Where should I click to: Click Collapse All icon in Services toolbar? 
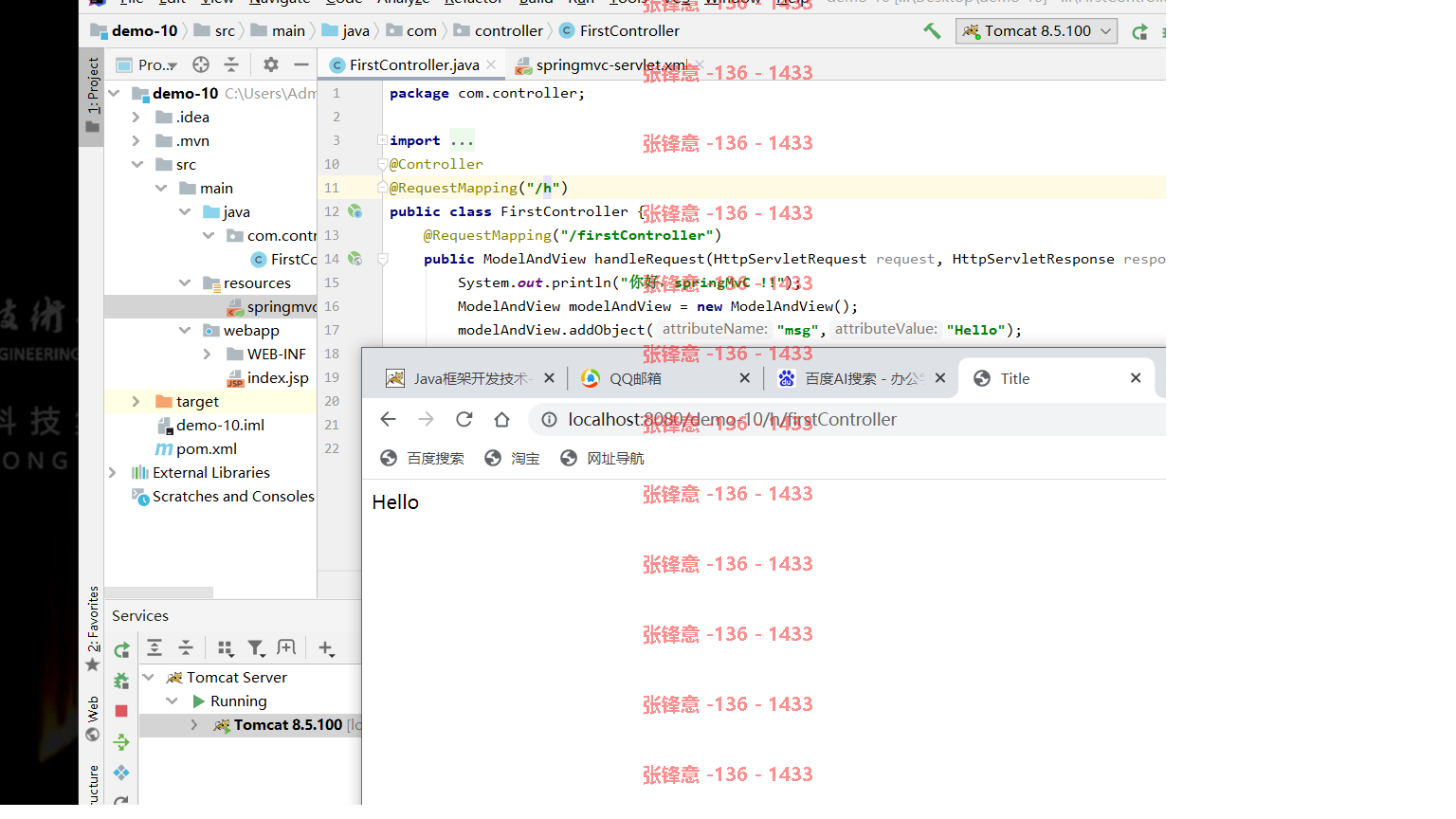click(x=186, y=647)
